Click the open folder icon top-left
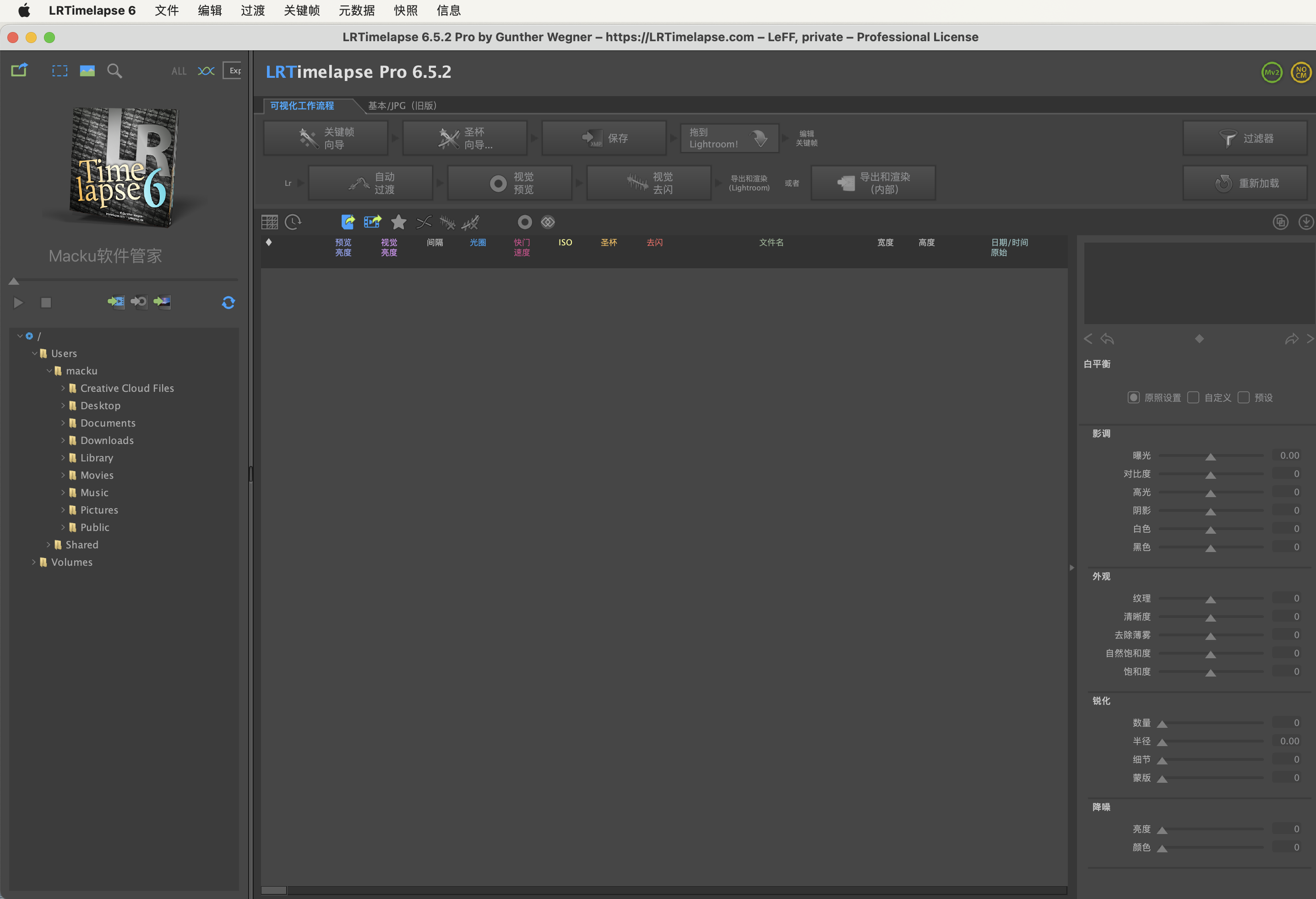 19,70
